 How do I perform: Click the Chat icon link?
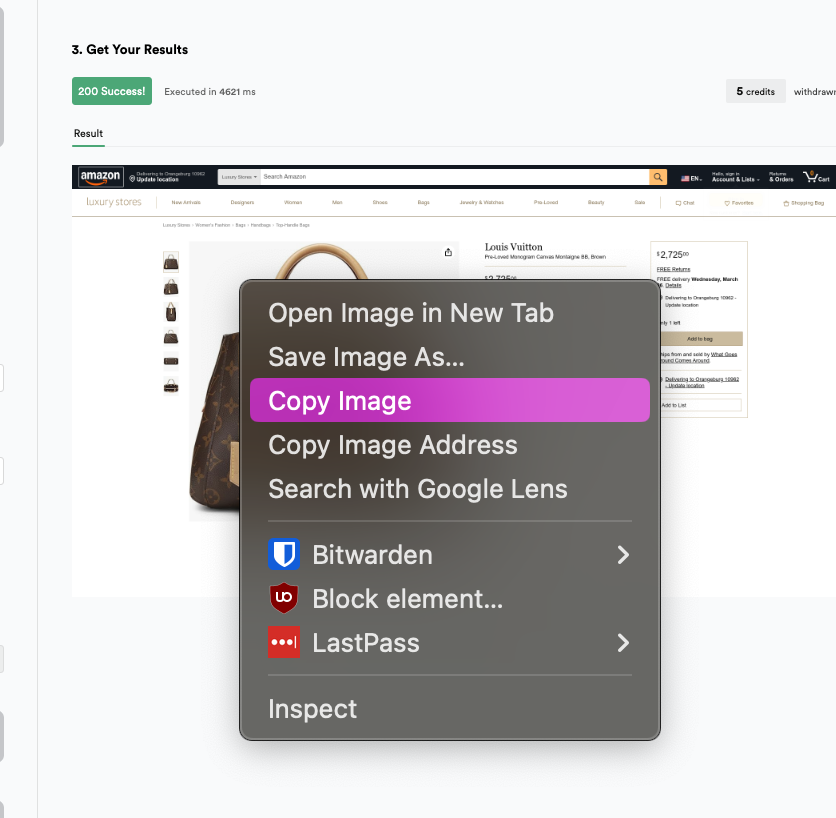[685, 203]
